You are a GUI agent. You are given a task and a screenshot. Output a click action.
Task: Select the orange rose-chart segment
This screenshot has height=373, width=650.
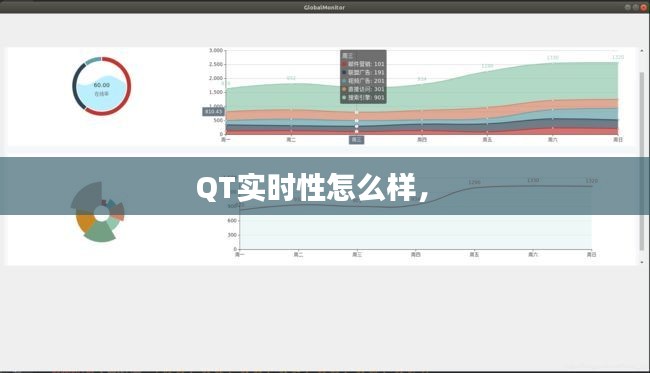pos(85,221)
